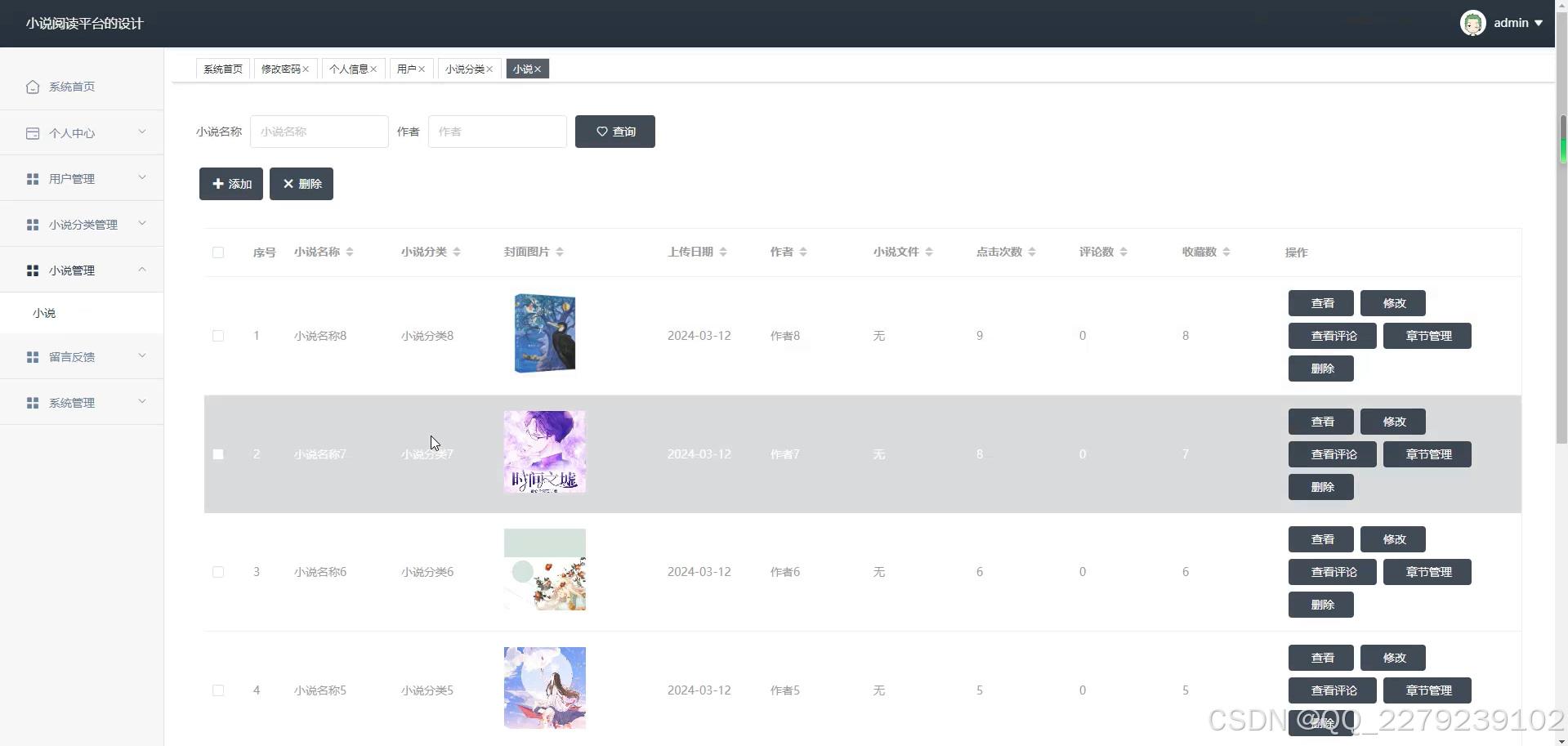Viewport: 1568px width, 746px height.
Task: Click the plus icon on the 添加 button
Action: [217, 183]
